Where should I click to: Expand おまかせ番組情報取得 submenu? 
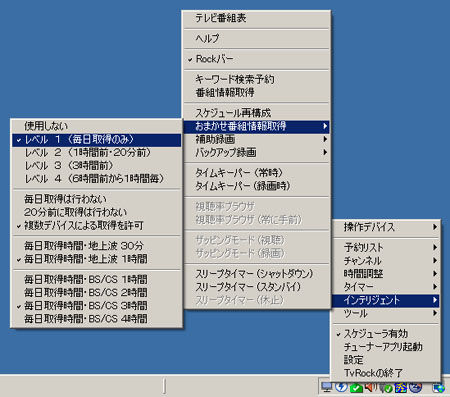[256, 126]
